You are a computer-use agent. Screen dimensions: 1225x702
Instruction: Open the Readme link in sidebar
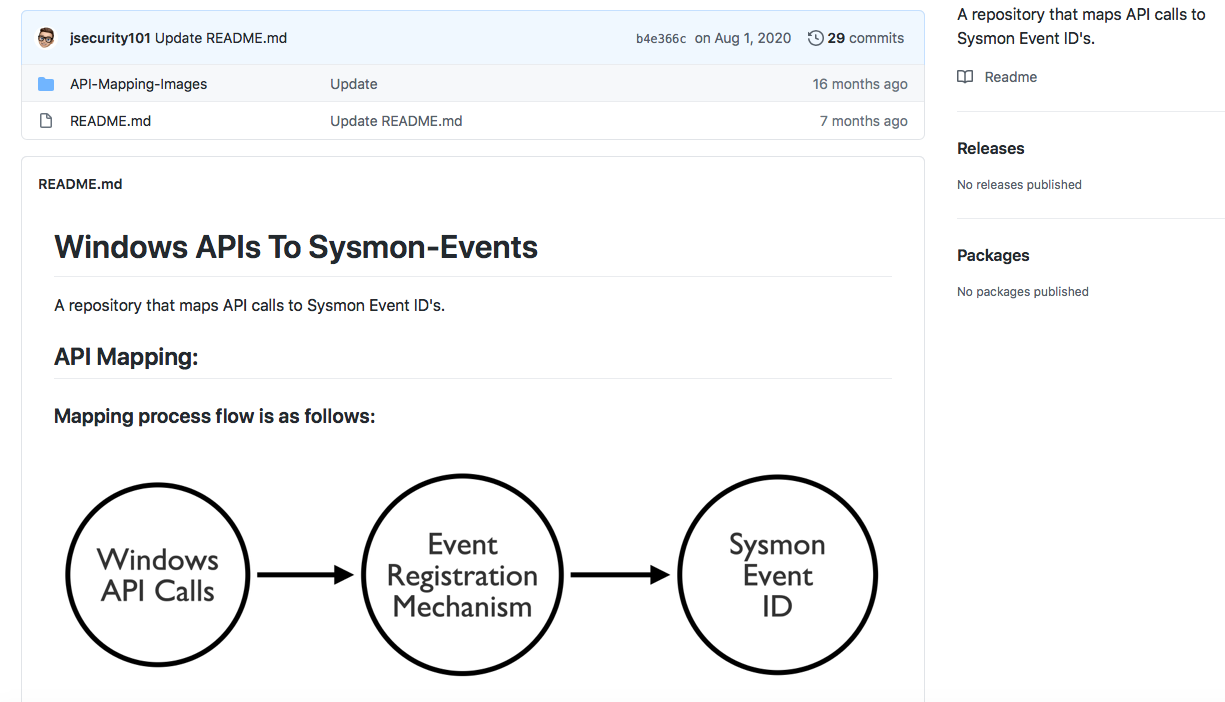1010,77
